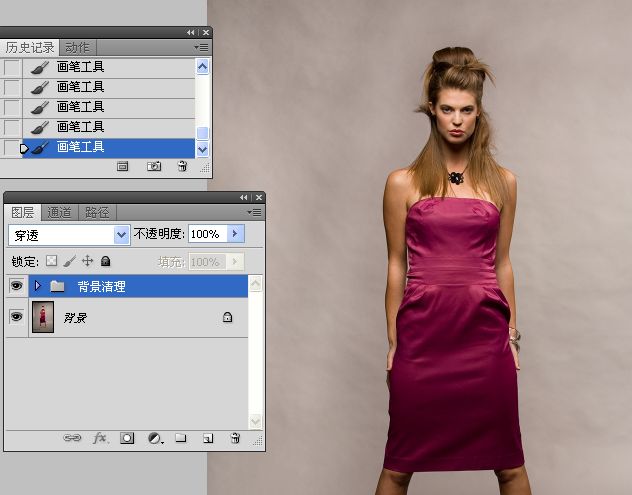Open opacity 不透明度 slider arrow

pyautogui.click(x=235, y=234)
